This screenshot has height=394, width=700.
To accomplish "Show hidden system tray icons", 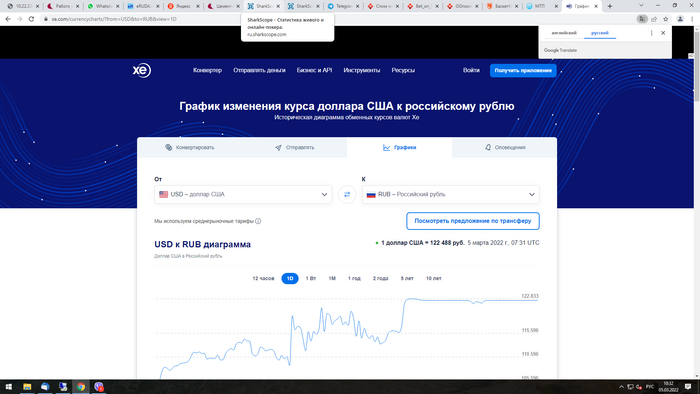I will pyautogui.click(x=621, y=387).
